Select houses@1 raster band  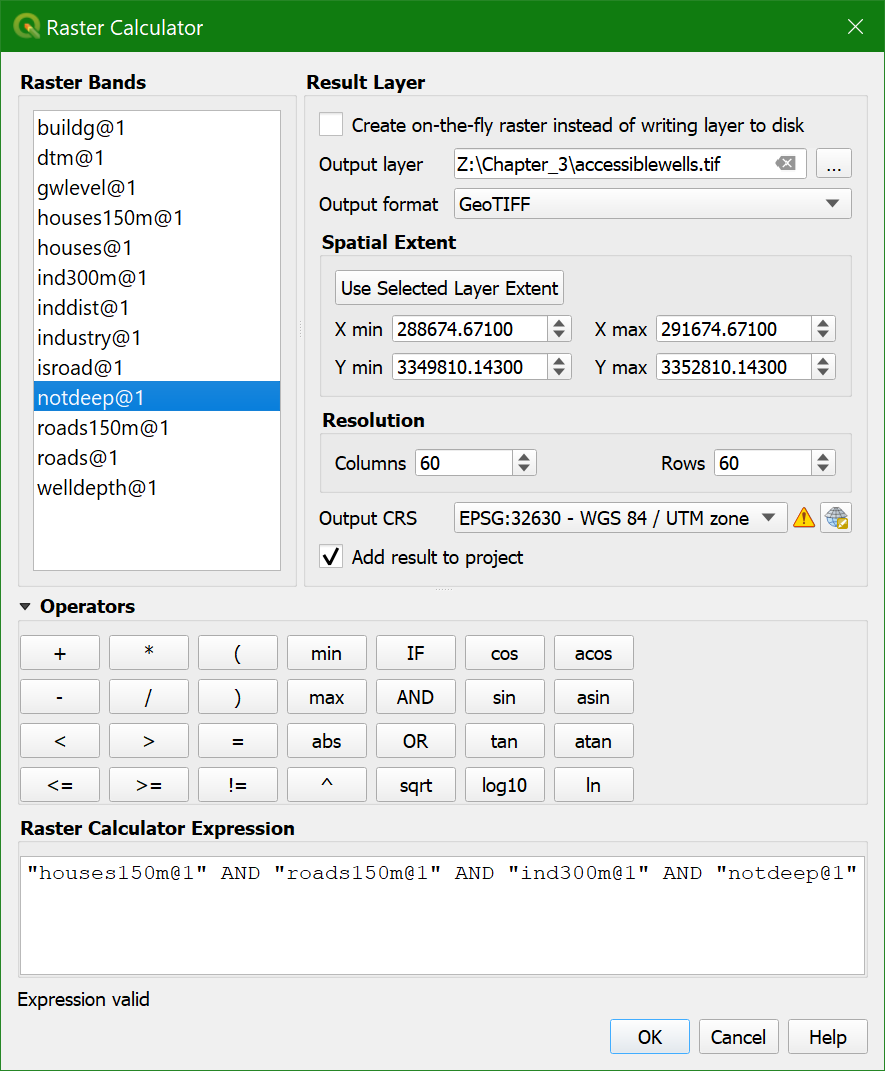(x=157, y=248)
